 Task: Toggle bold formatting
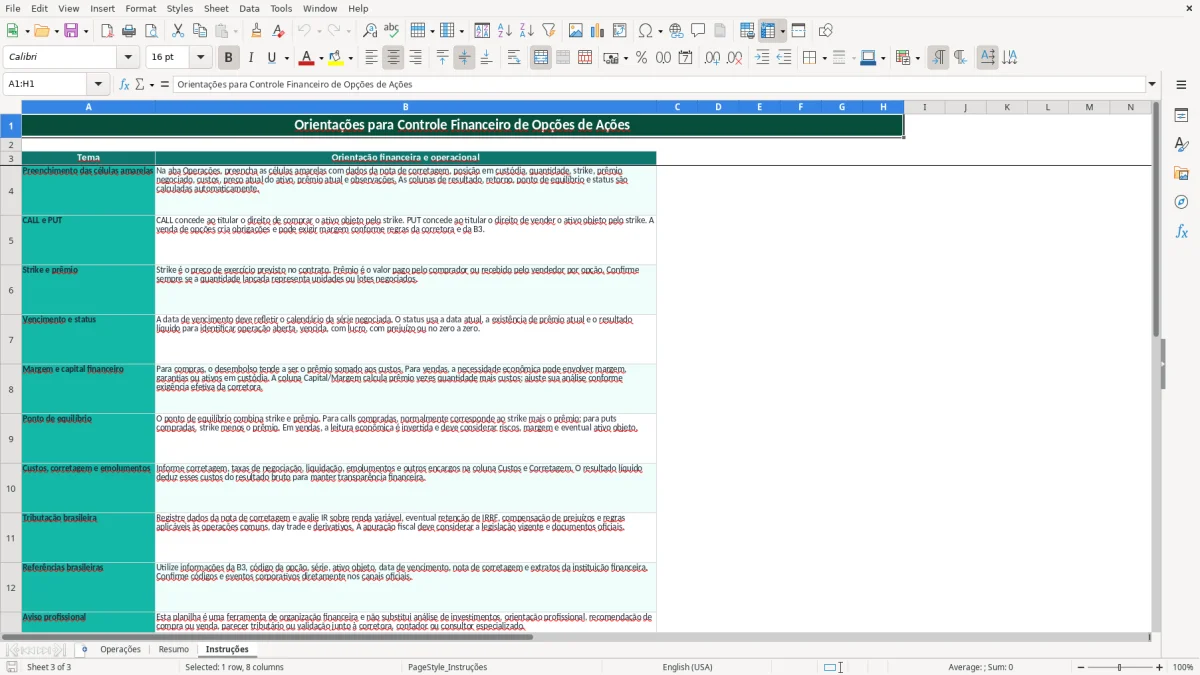(x=229, y=58)
